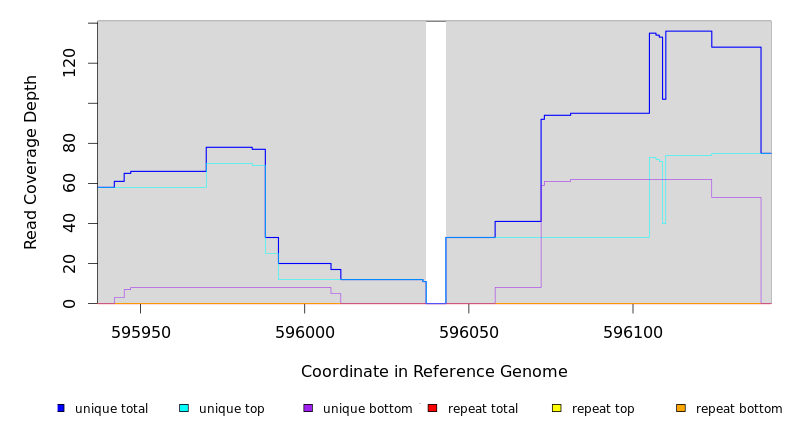Click the 'Coordinate in Reference Genome' axis title
The image size is (792, 432).
[434, 372]
